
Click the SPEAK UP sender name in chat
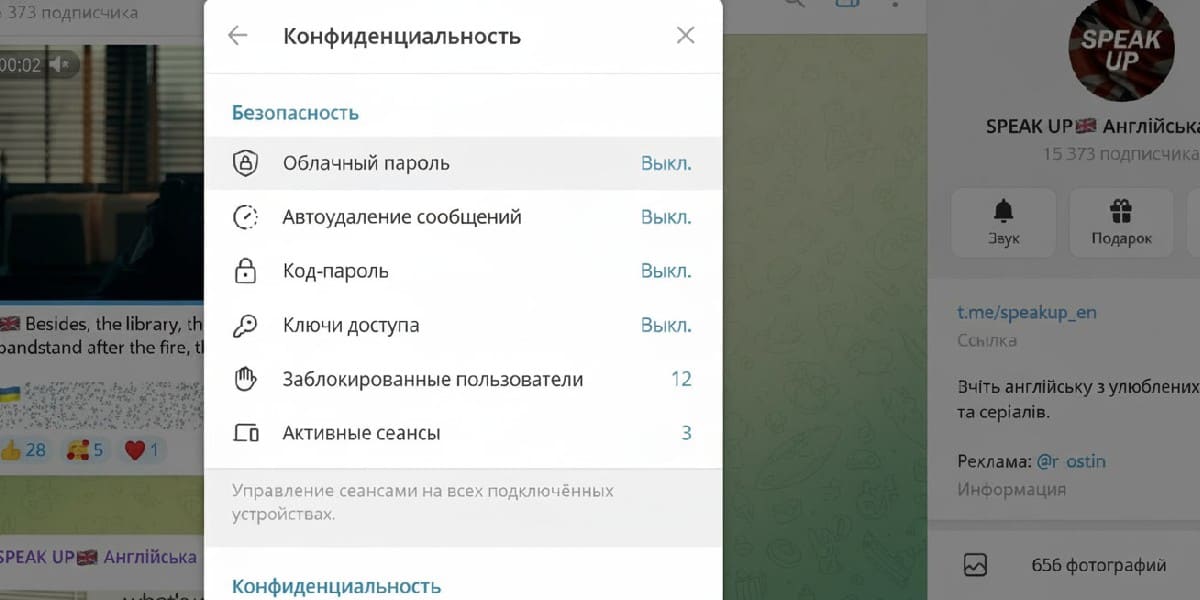tap(98, 557)
